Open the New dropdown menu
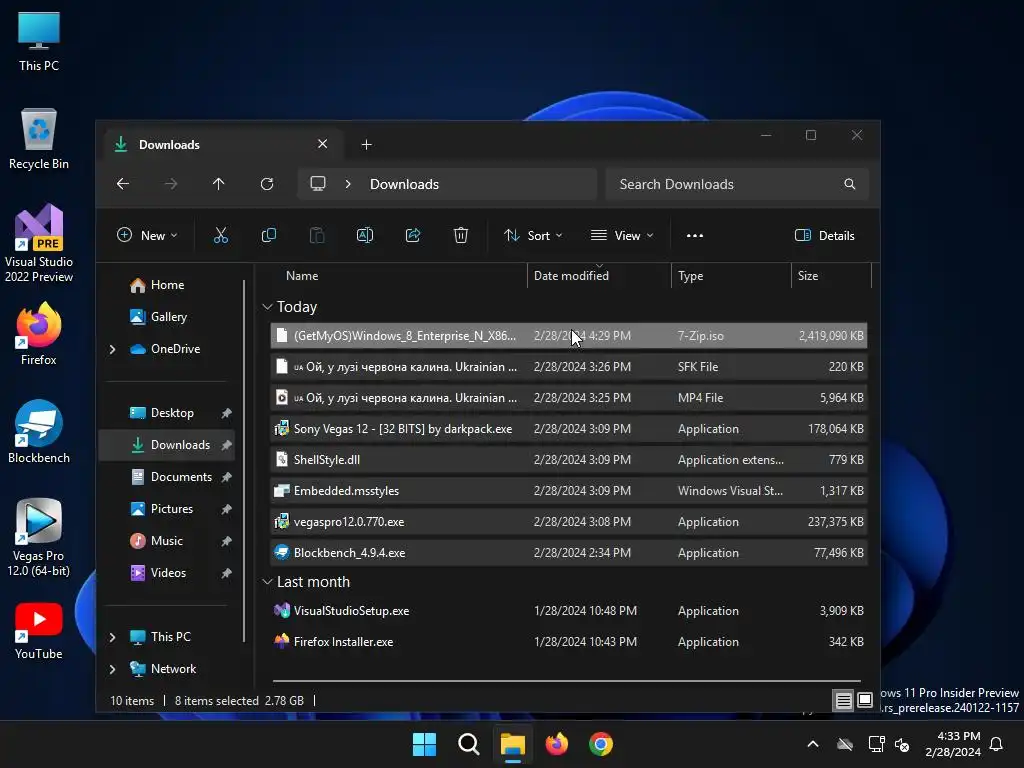 (147, 236)
